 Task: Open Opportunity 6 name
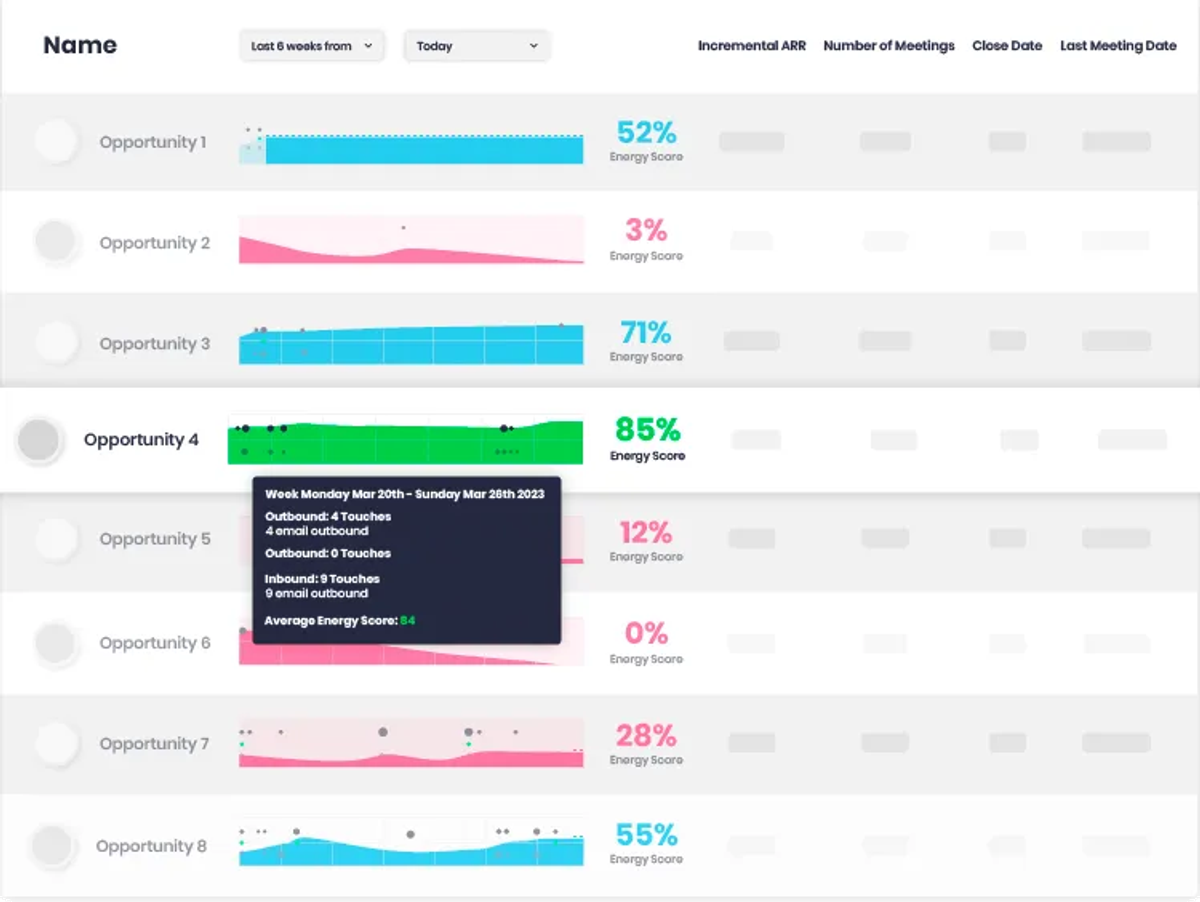point(155,643)
